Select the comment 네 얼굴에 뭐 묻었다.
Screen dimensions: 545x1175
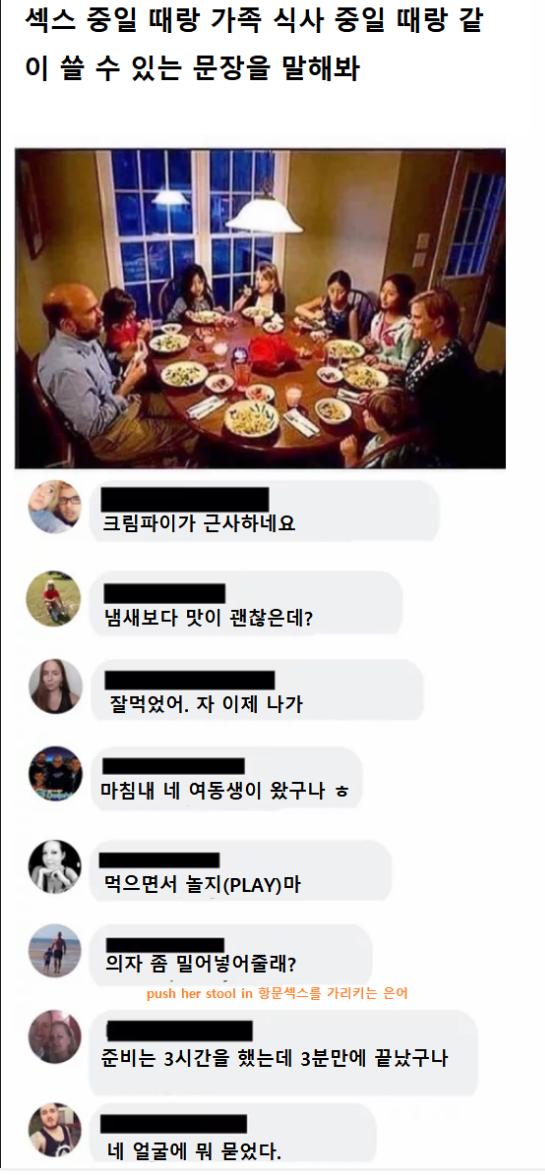(x=195, y=1150)
